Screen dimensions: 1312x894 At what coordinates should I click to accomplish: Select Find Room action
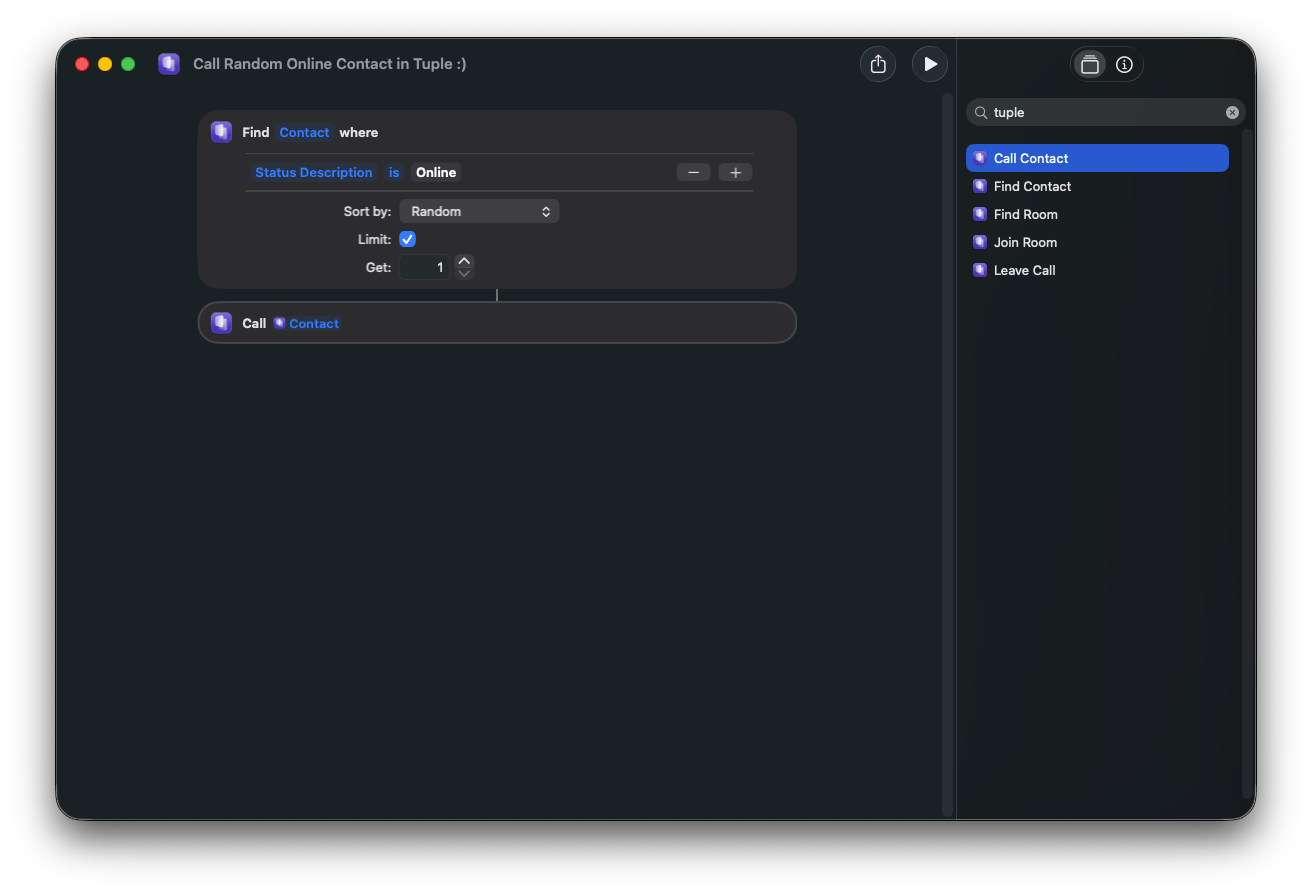tap(1097, 214)
